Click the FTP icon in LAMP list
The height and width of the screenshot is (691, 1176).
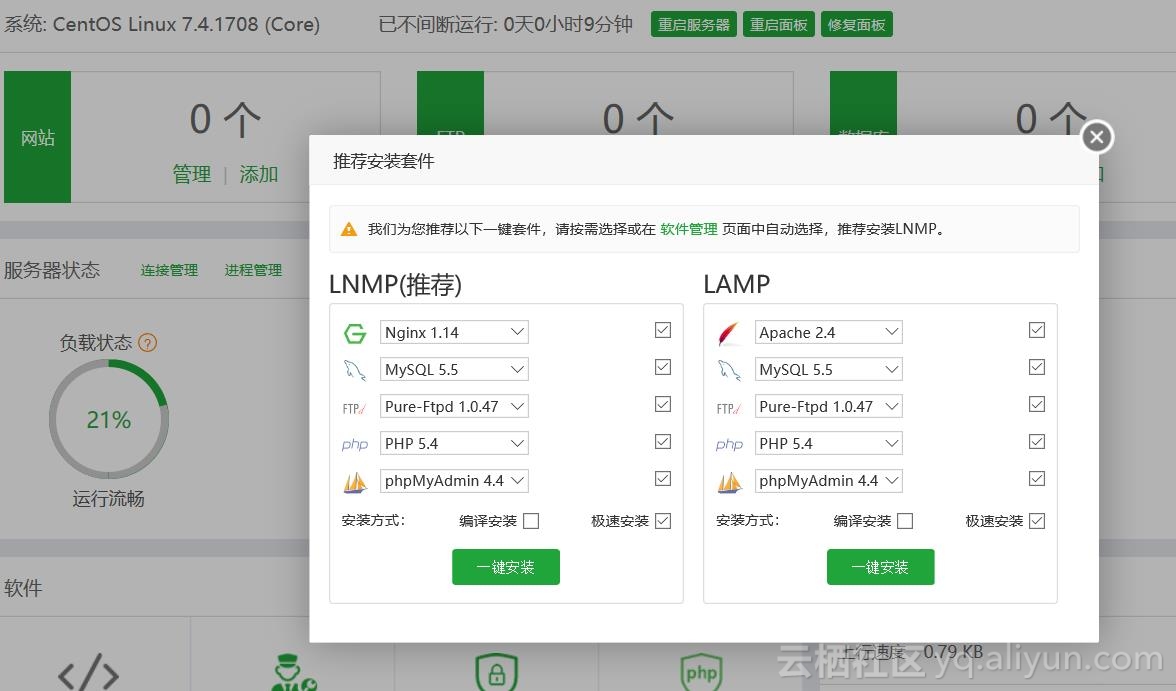click(728, 408)
